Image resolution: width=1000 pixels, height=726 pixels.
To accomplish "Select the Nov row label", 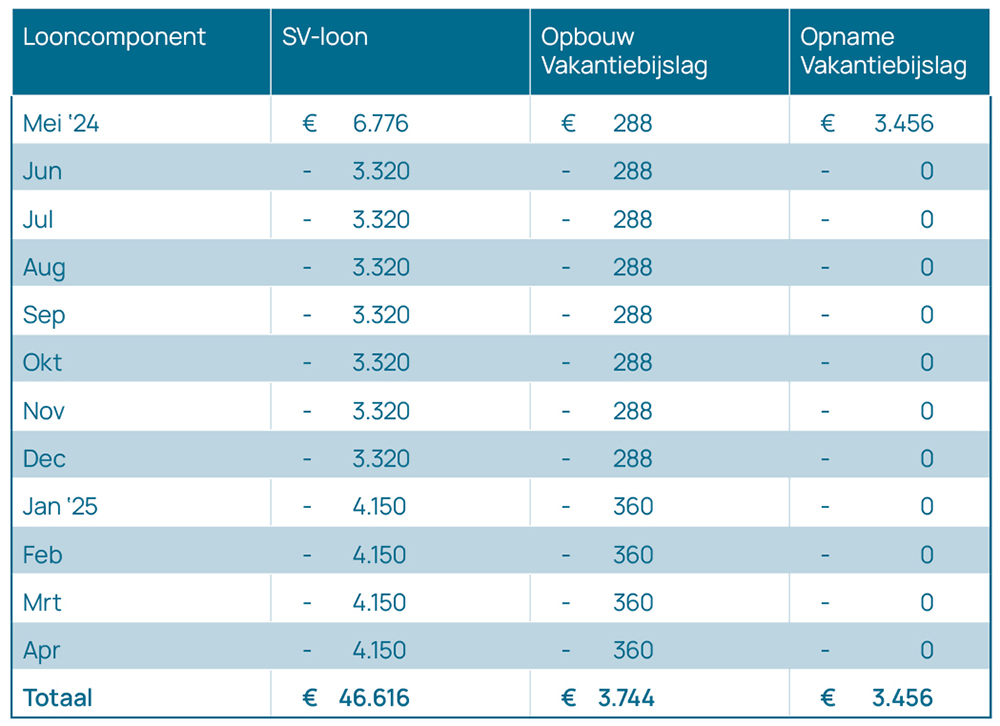I will click(x=44, y=410).
